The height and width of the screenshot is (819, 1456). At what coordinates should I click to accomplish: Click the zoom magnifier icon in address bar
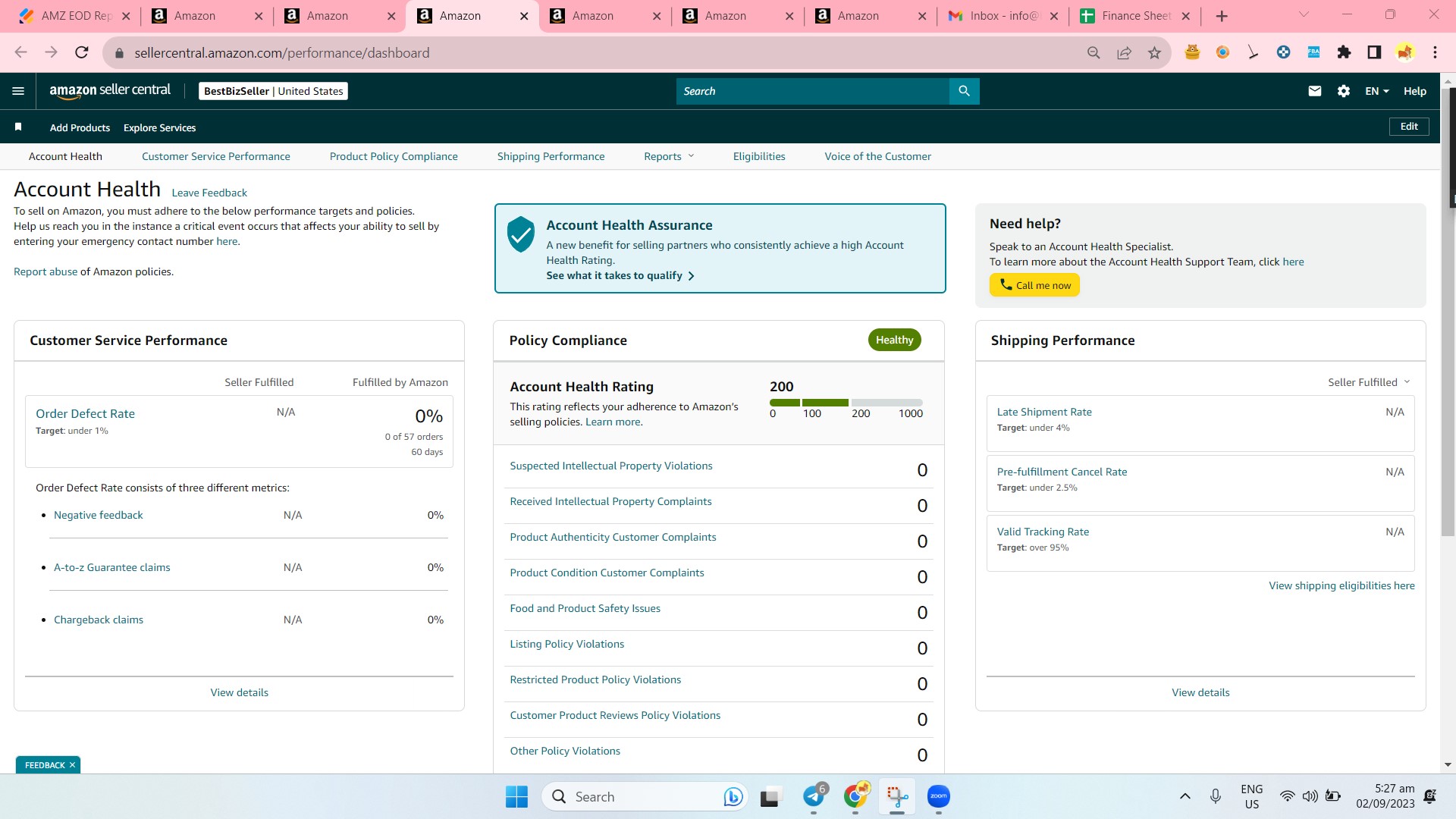1094,52
